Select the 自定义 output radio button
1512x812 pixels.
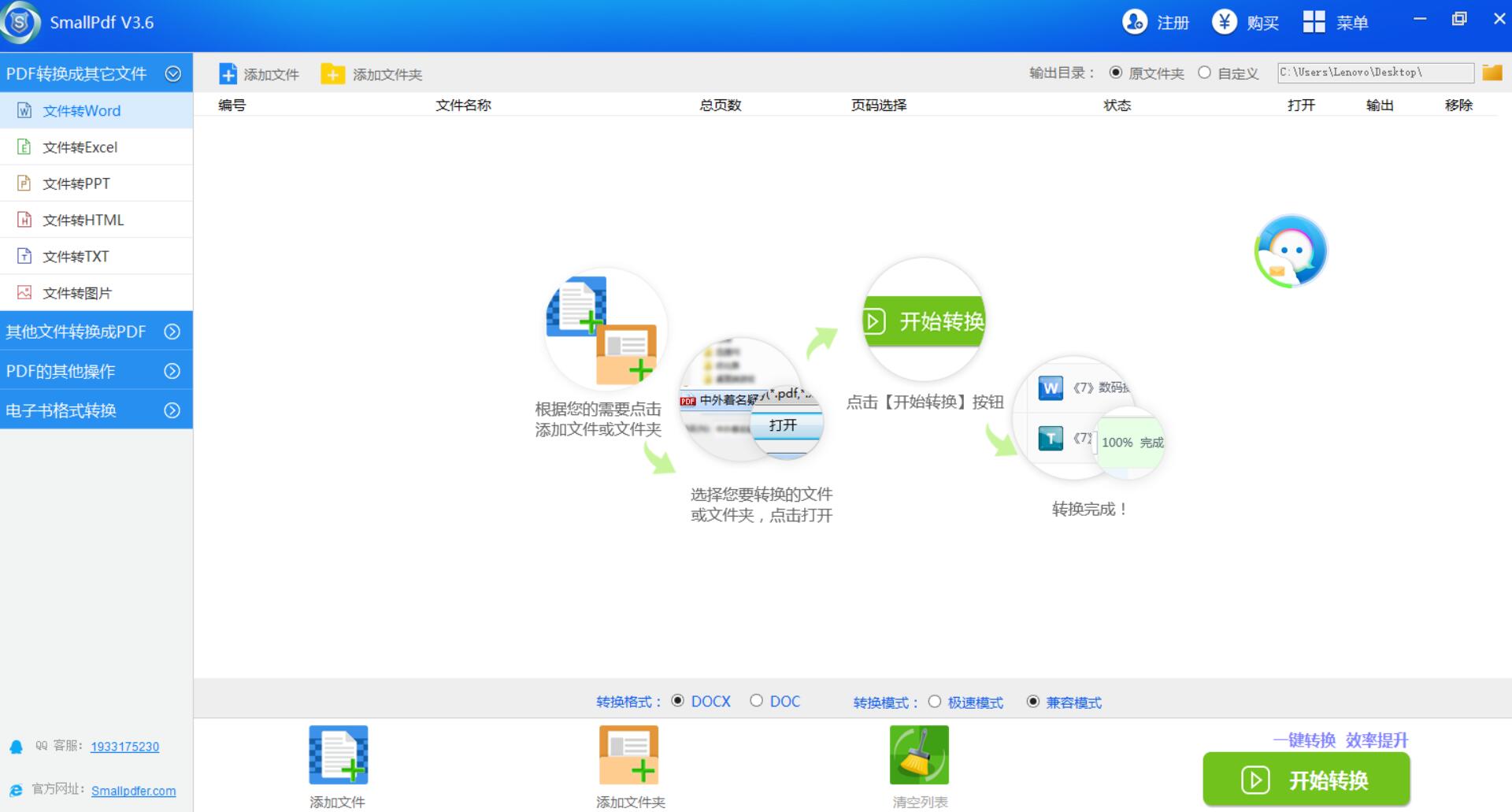coord(1204,72)
